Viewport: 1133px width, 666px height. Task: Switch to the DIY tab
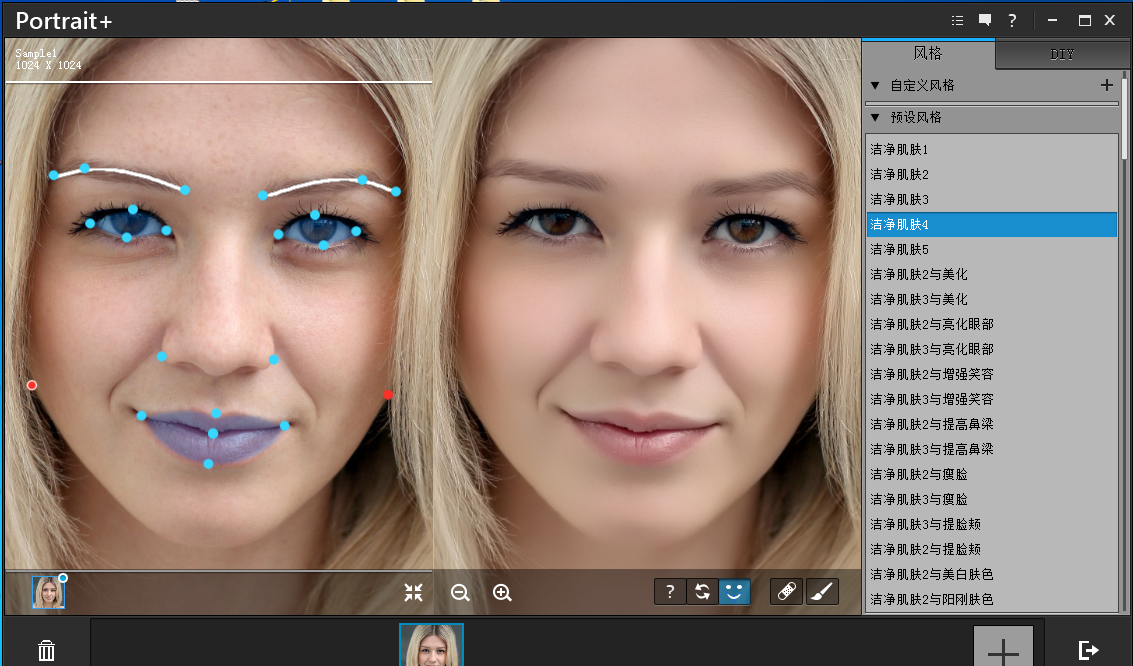pyautogui.click(x=1062, y=55)
